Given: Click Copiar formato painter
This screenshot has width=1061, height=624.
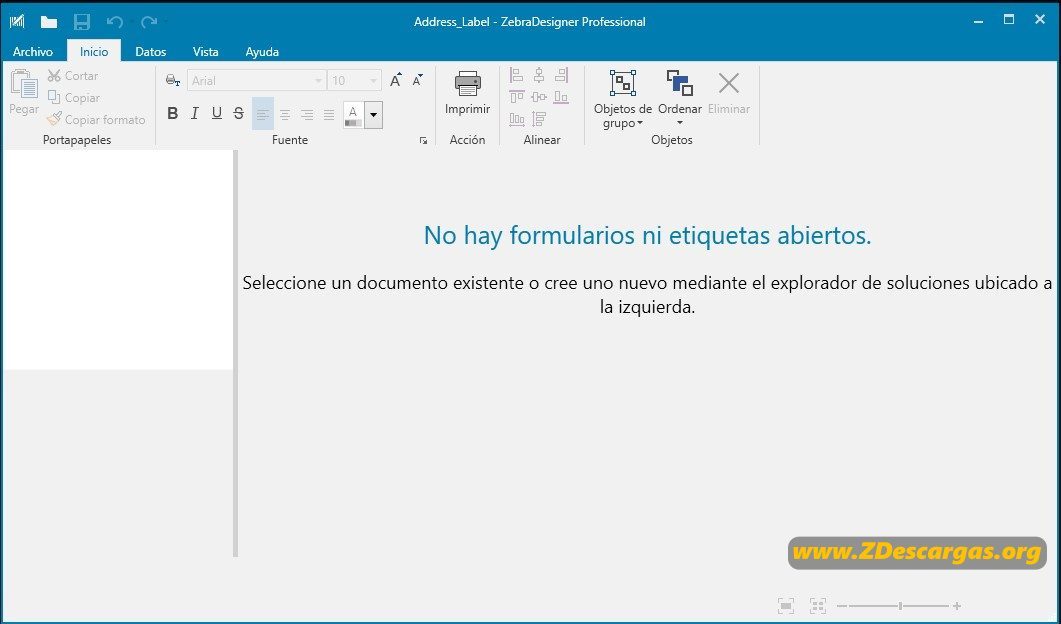Looking at the screenshot, I should 96,119.
